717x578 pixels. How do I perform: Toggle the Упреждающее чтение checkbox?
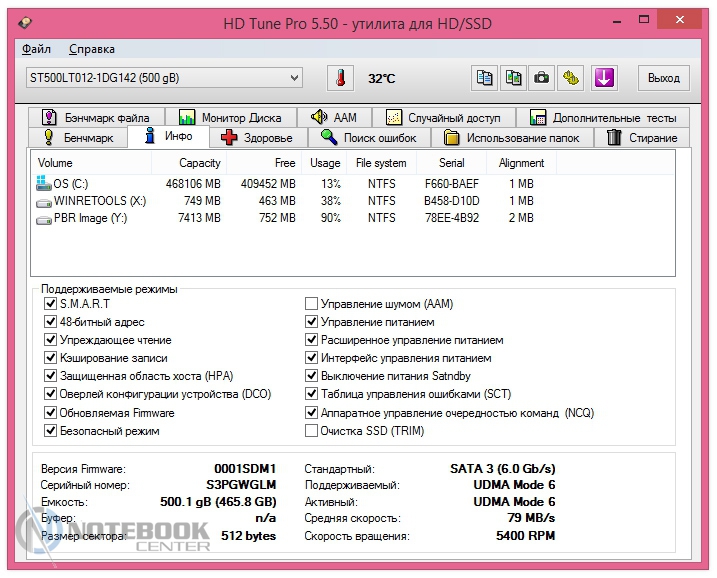(x=50, y=340)
